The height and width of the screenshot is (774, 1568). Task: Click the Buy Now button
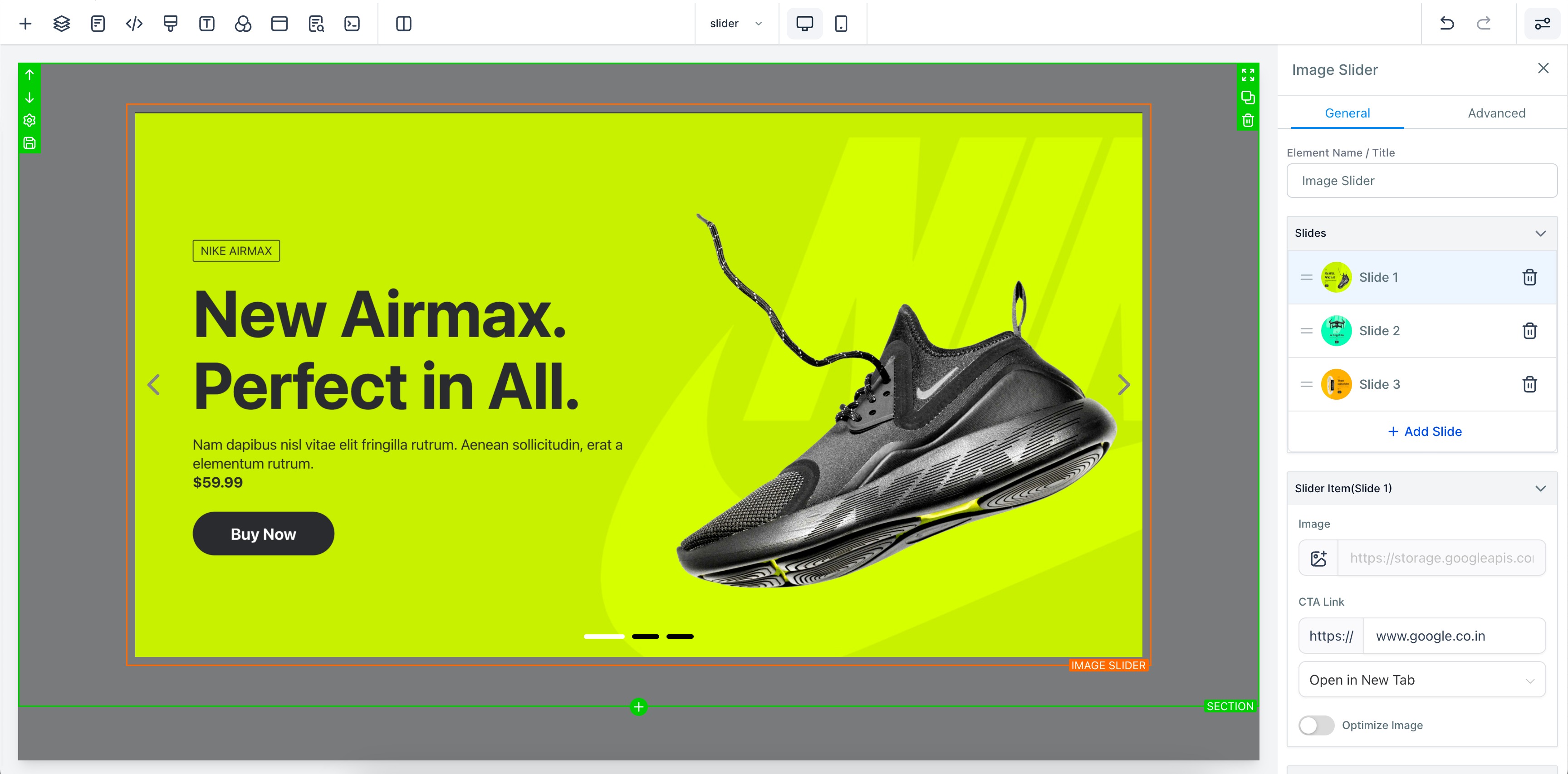coord(264,534)
